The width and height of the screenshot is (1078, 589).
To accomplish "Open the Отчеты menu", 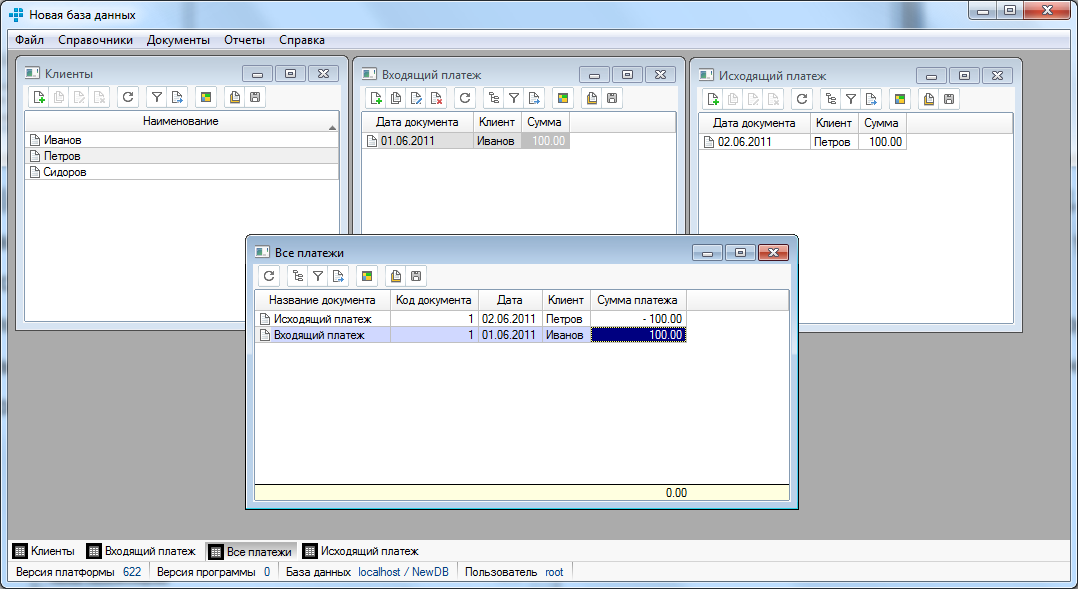I will (x=244, y=40).
